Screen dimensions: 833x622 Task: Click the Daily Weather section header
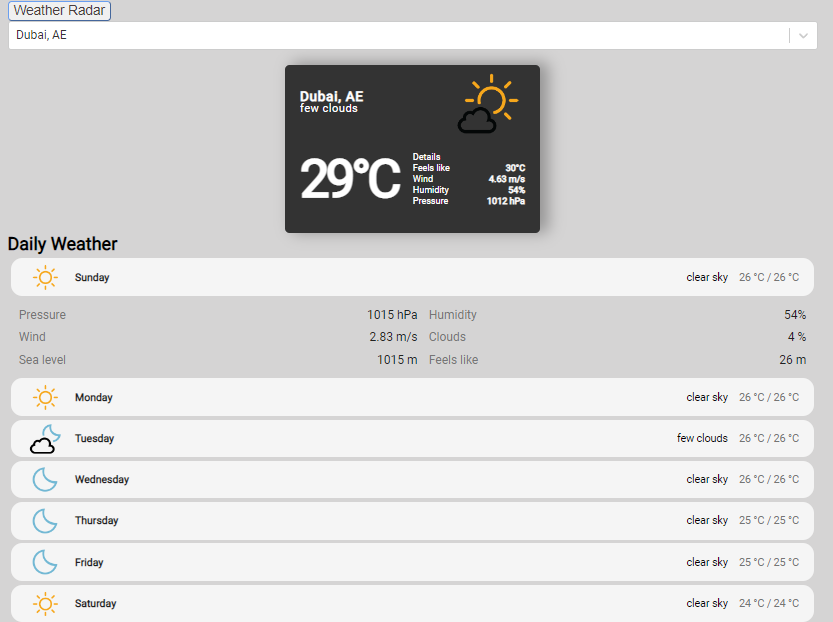pyautogui.click(x=63, y=243)
